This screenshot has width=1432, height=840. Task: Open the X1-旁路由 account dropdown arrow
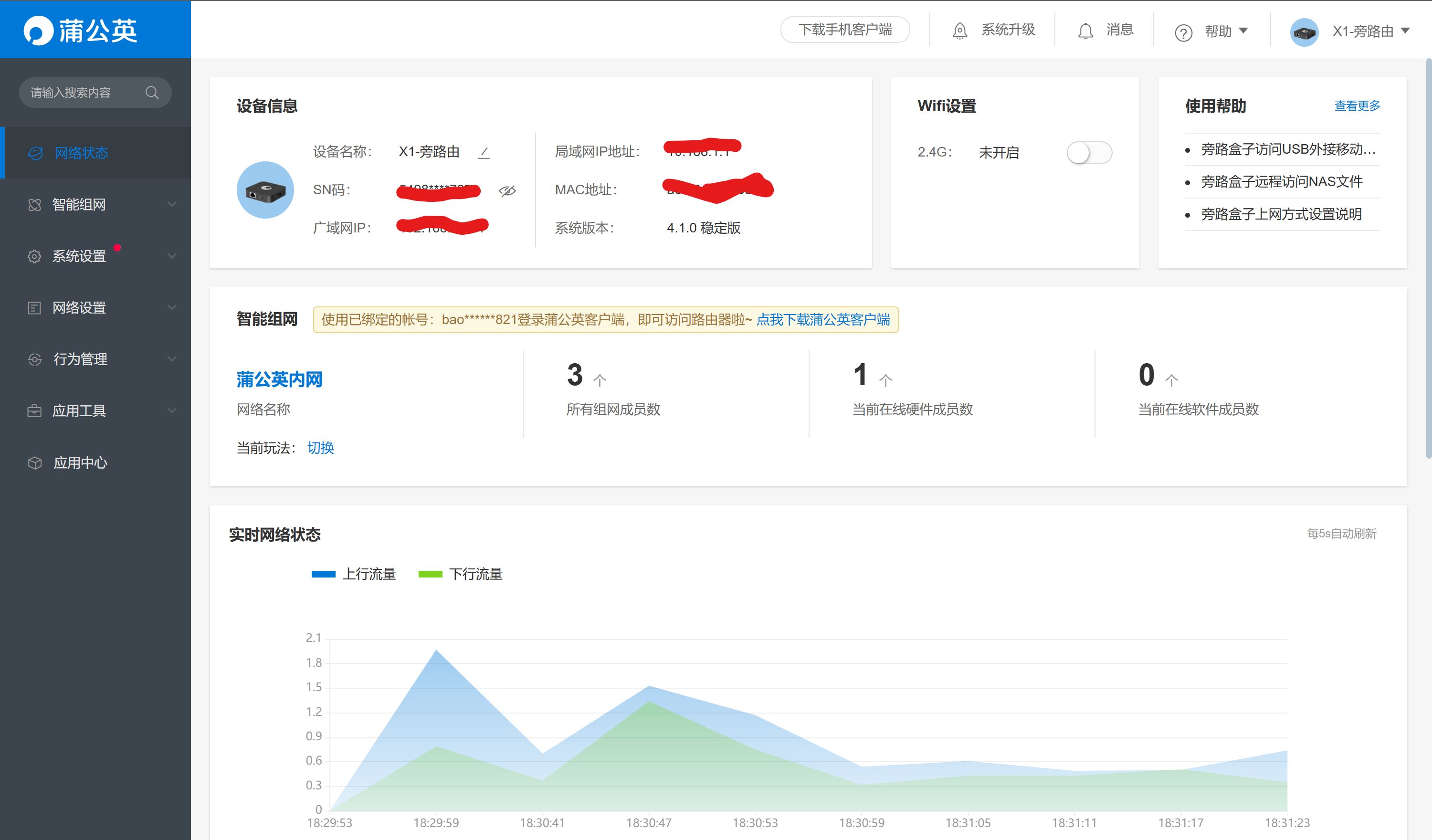1405,31
